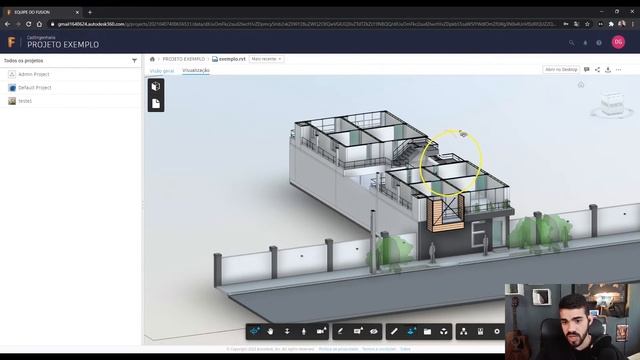The width and height of the screenshot is (640, 360).
Task: Switch to the 'Visão geral' tab
Action: [162, 71]
